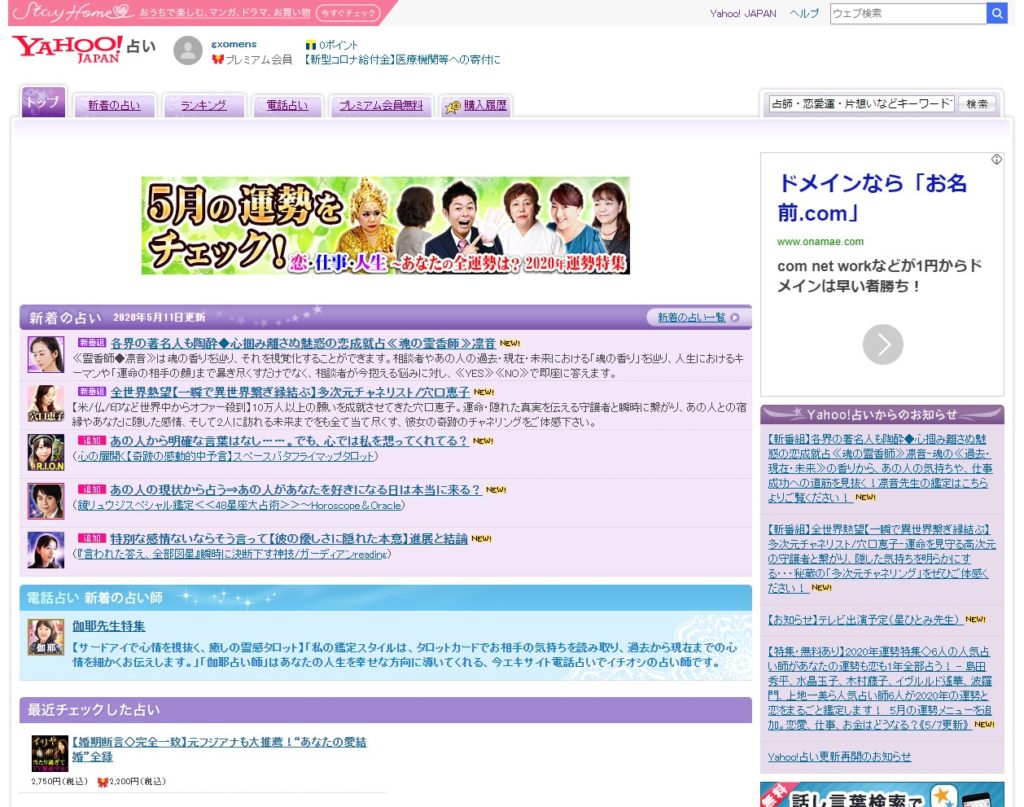Open あの人から明確な言葉はなし link

pos(289,441)
